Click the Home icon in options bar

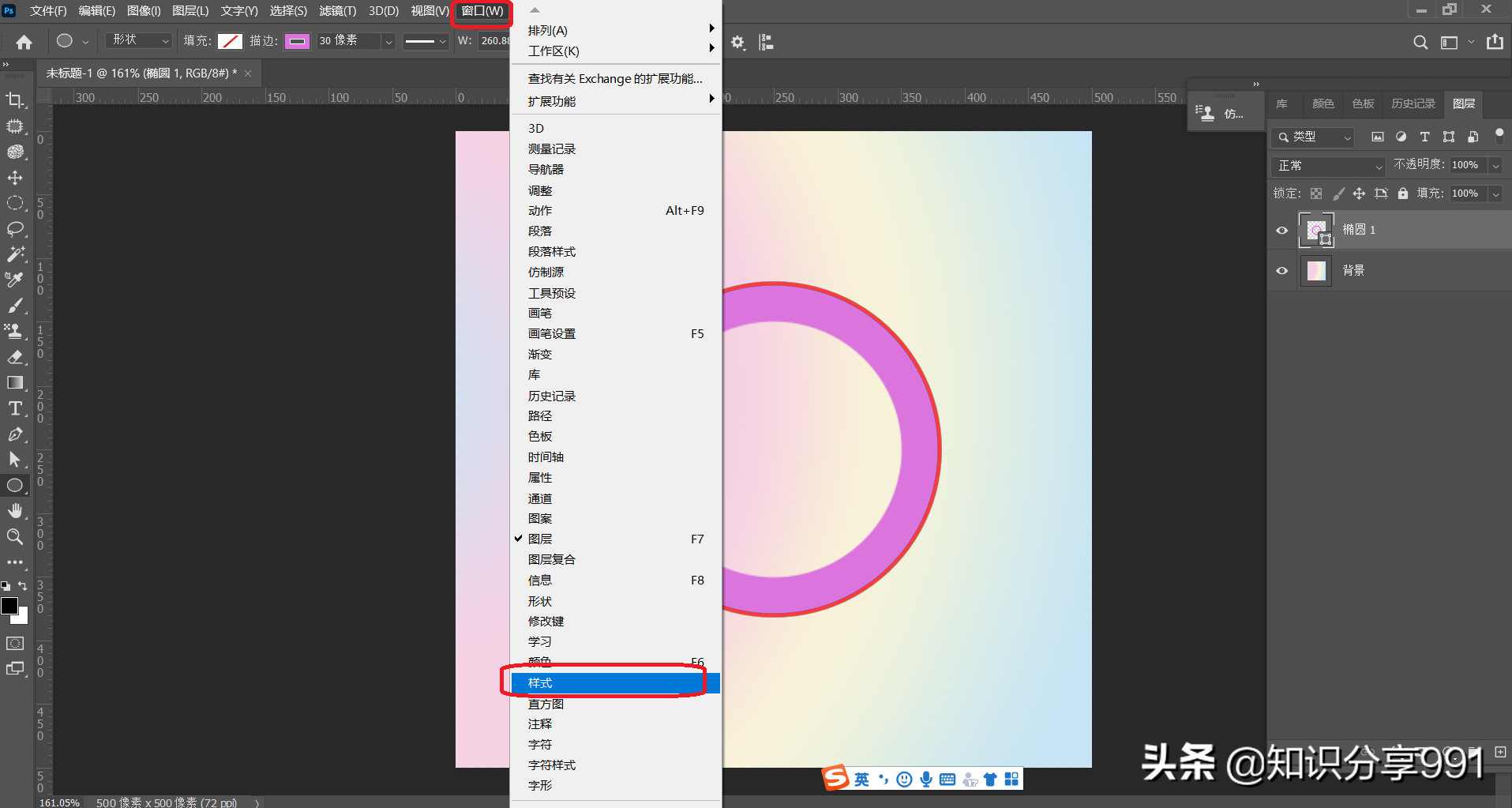[x=24, y=42]
